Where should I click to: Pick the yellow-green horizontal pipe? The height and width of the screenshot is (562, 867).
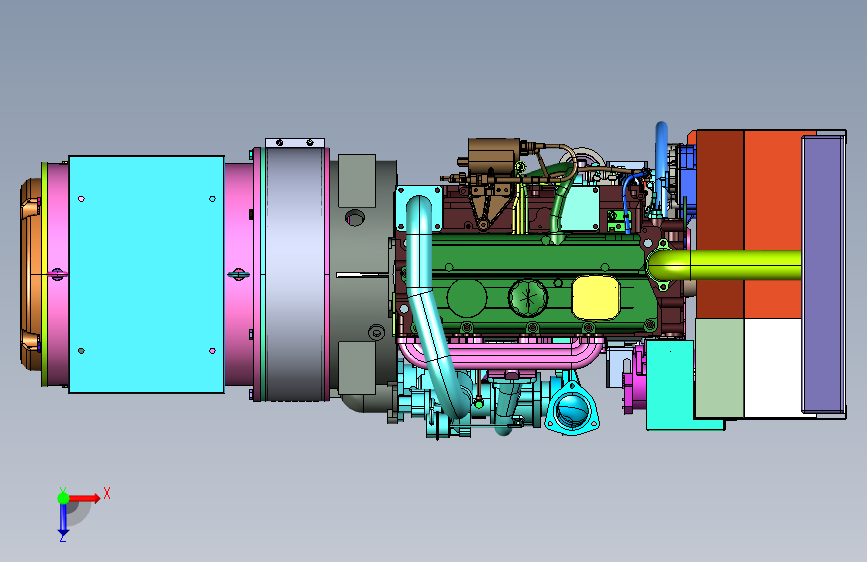point(724,264)
